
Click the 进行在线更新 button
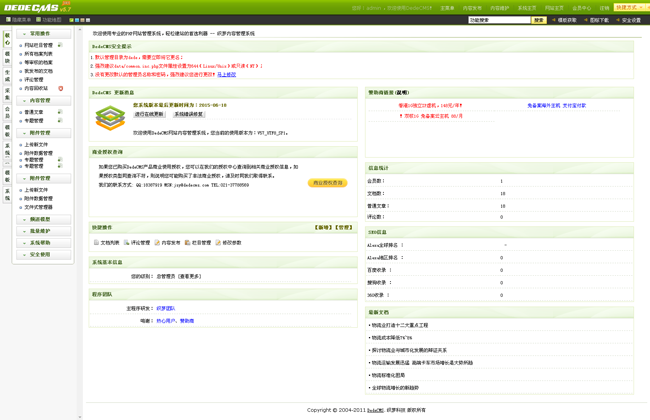pyautogui.click(x=149, y=114)
